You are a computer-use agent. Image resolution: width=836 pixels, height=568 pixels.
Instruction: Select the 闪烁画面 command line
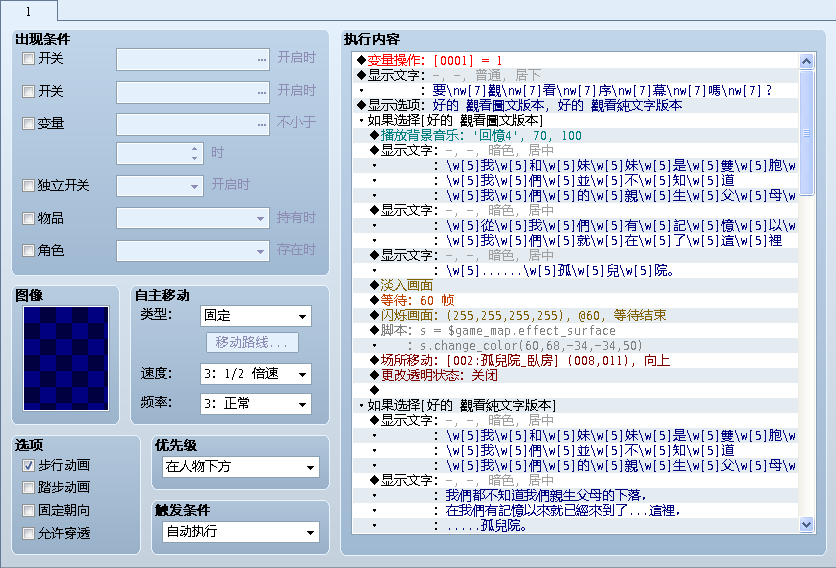tap(576, 315)
